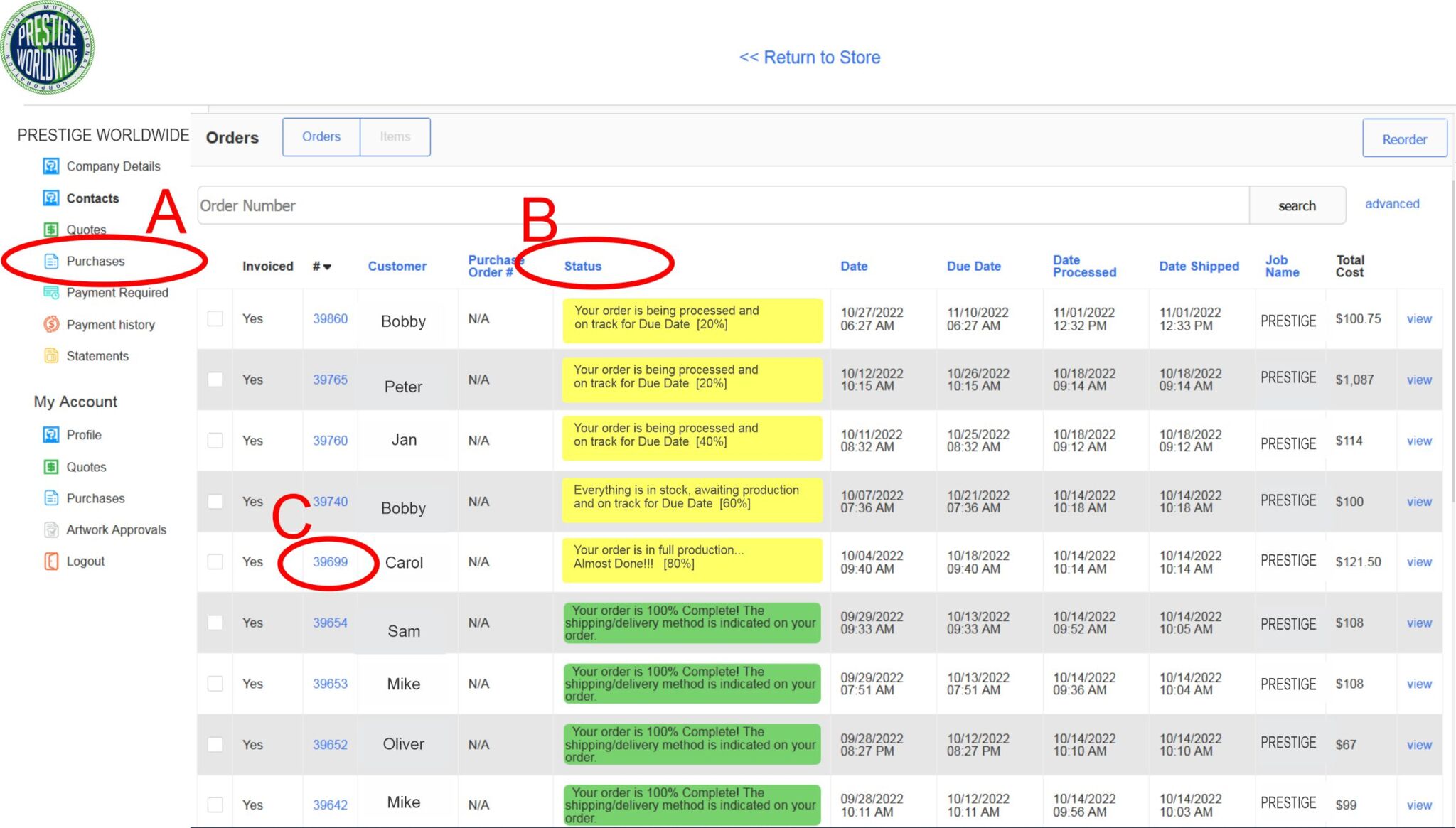
Task: Click the sort arrow on # column
Action: click(x=327, y=267)
